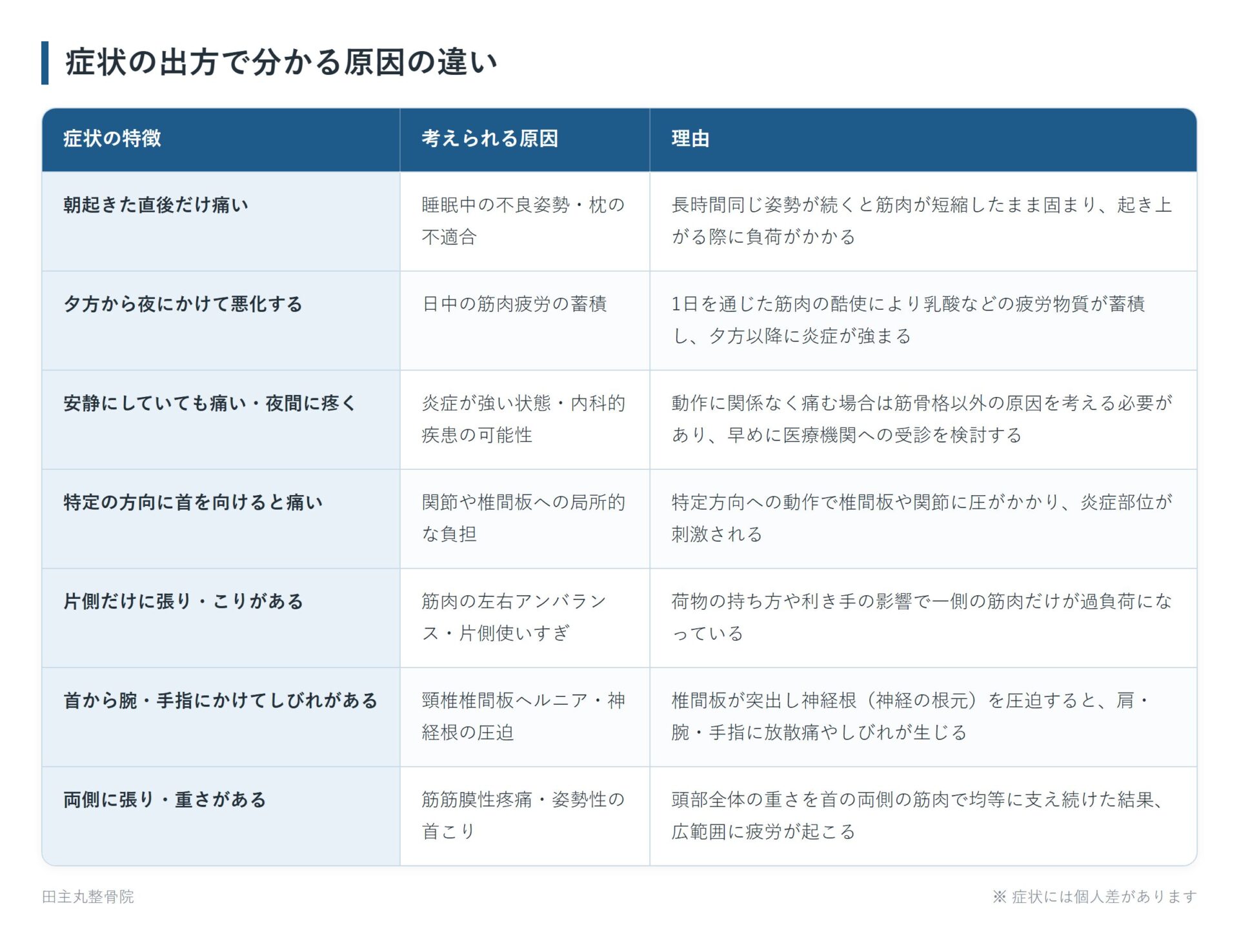Click the reason starting 荷物の持ち方や利き手

pyautogui.click(x=923, y=618)
